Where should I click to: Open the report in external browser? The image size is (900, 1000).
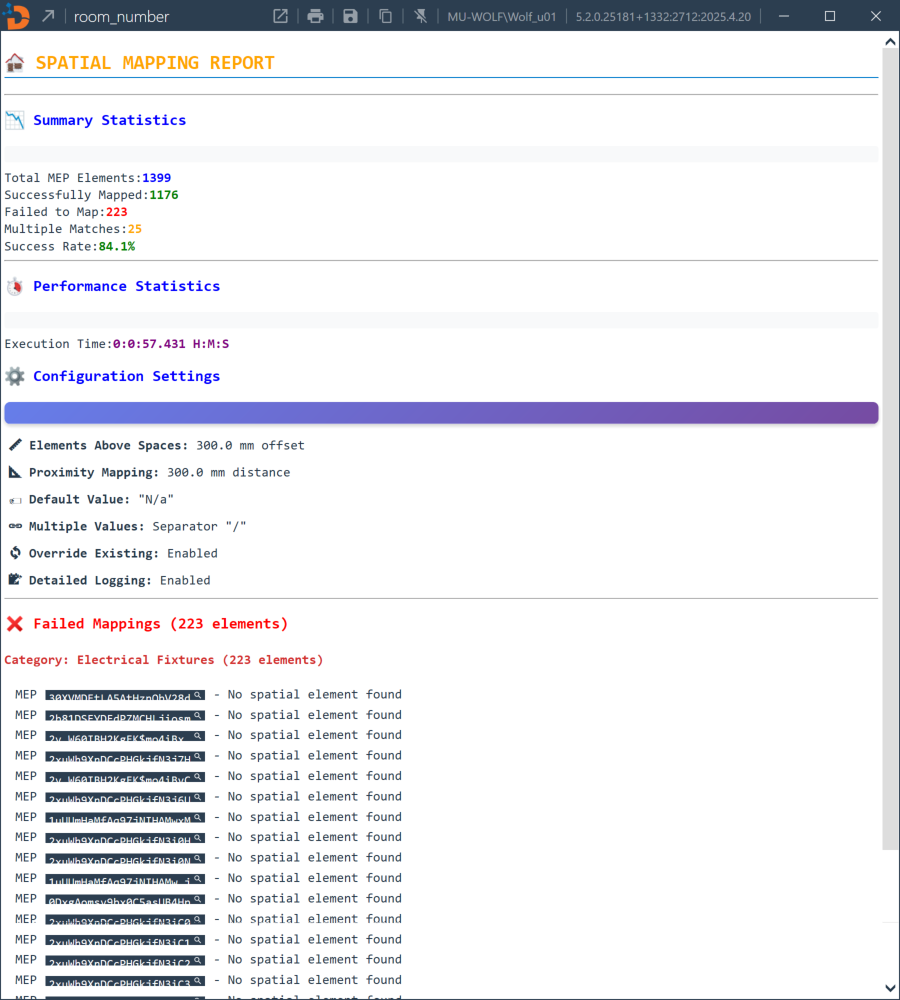point(281,16)
